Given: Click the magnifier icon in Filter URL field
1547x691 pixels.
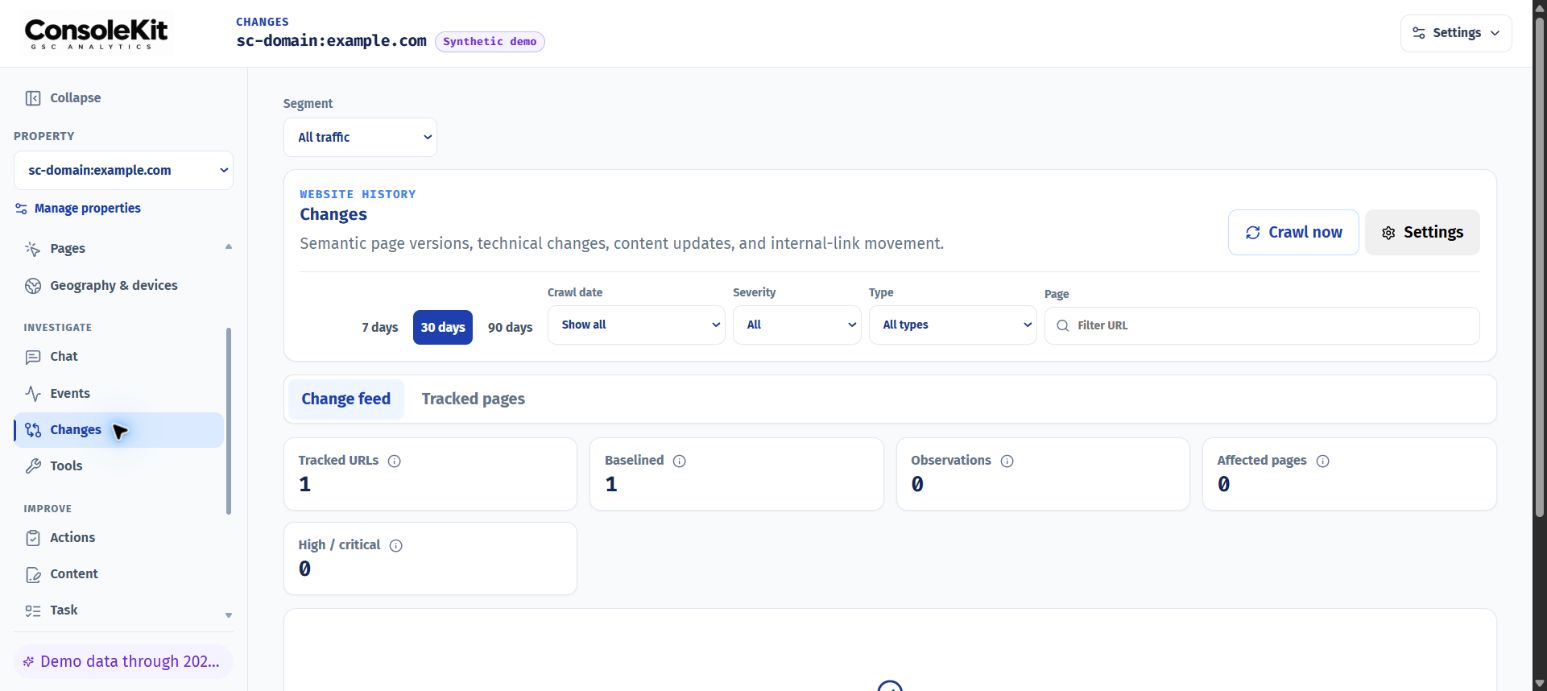Looking at the screenshot, I should click(1062, 326).
